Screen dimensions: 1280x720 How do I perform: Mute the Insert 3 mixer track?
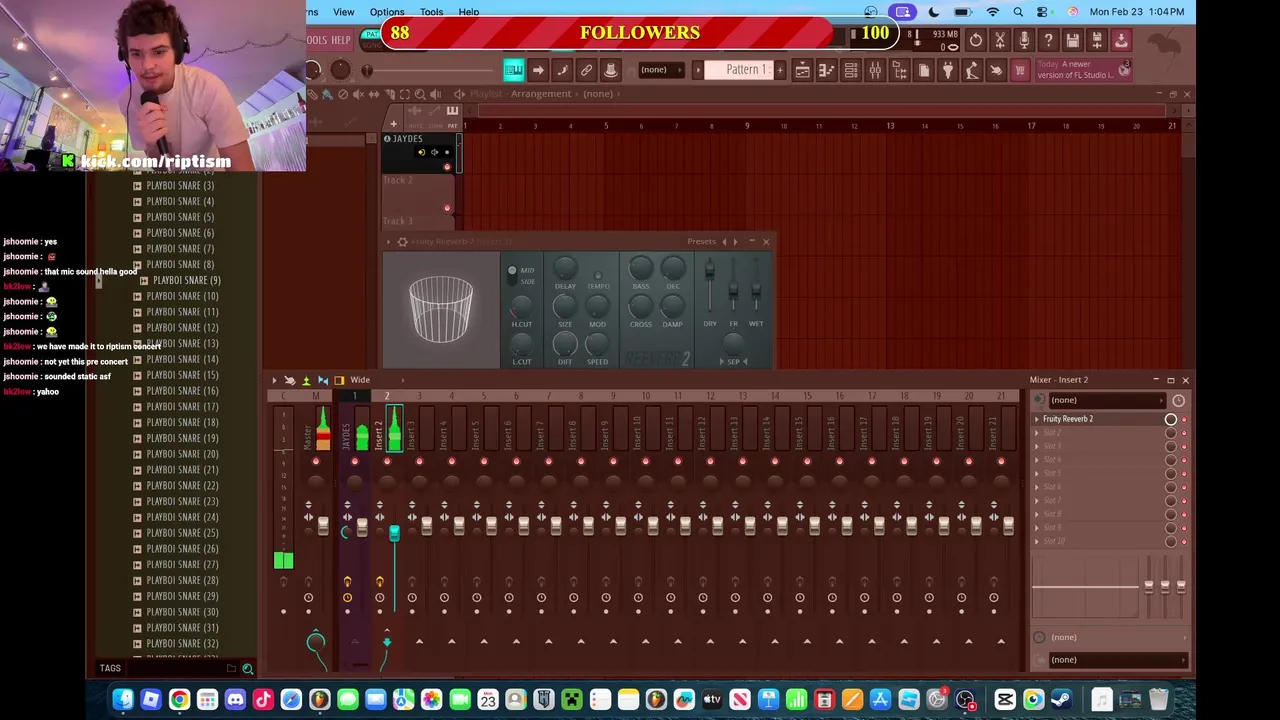tap(419, 461)
